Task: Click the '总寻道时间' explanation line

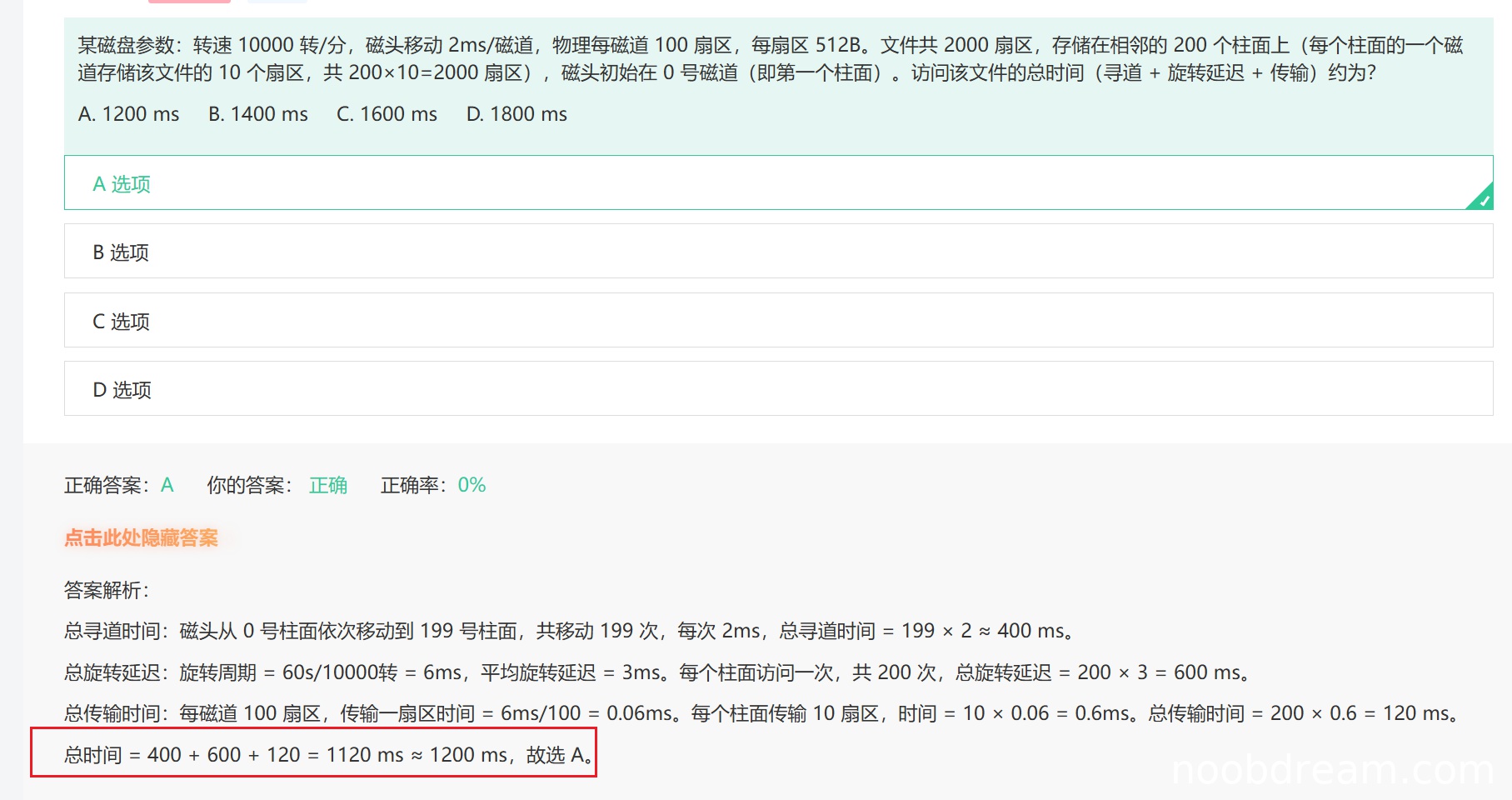Action: point(568,631)
